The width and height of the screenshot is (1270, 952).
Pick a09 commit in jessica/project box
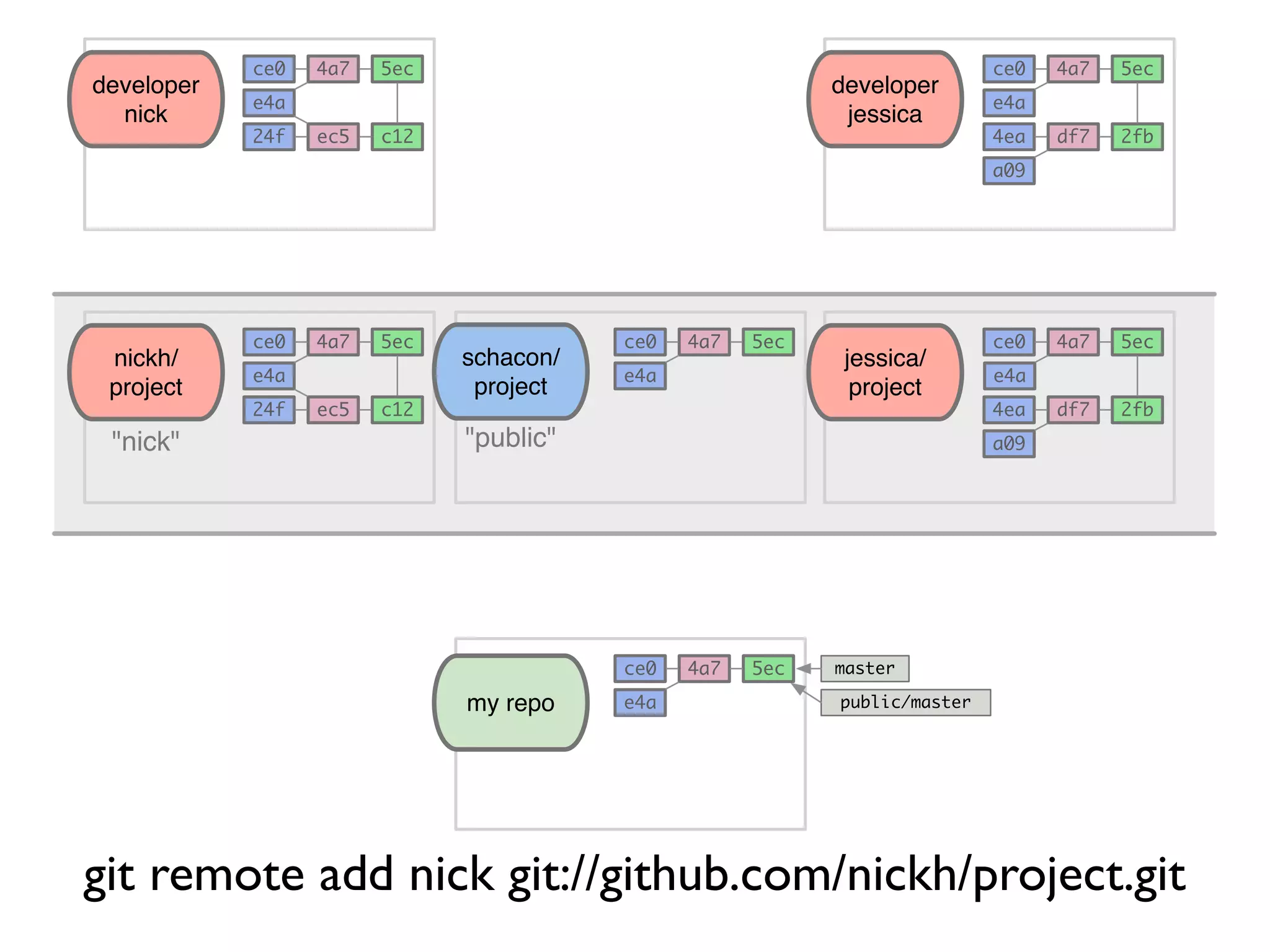tap(1009, 444)
